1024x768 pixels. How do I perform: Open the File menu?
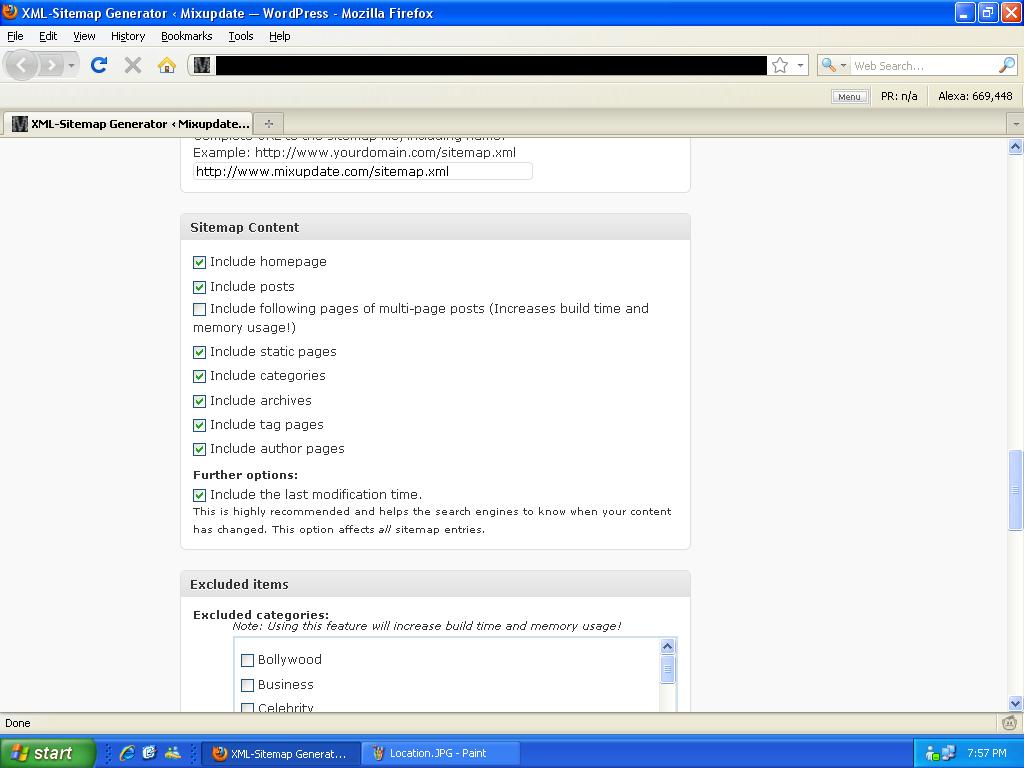click(x=15, y=36)
